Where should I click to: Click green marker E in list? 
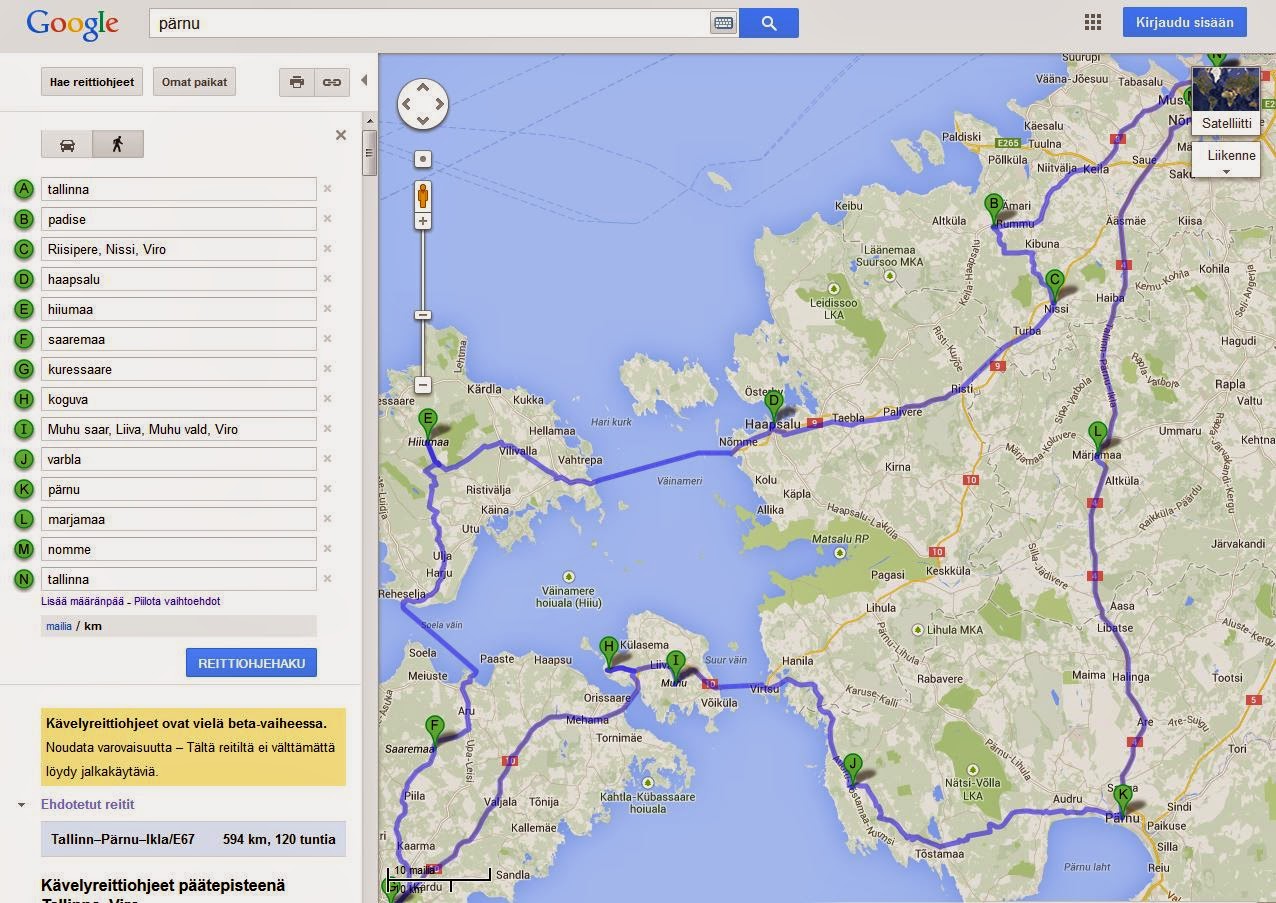pyautogui.click(x=25, y=309)
